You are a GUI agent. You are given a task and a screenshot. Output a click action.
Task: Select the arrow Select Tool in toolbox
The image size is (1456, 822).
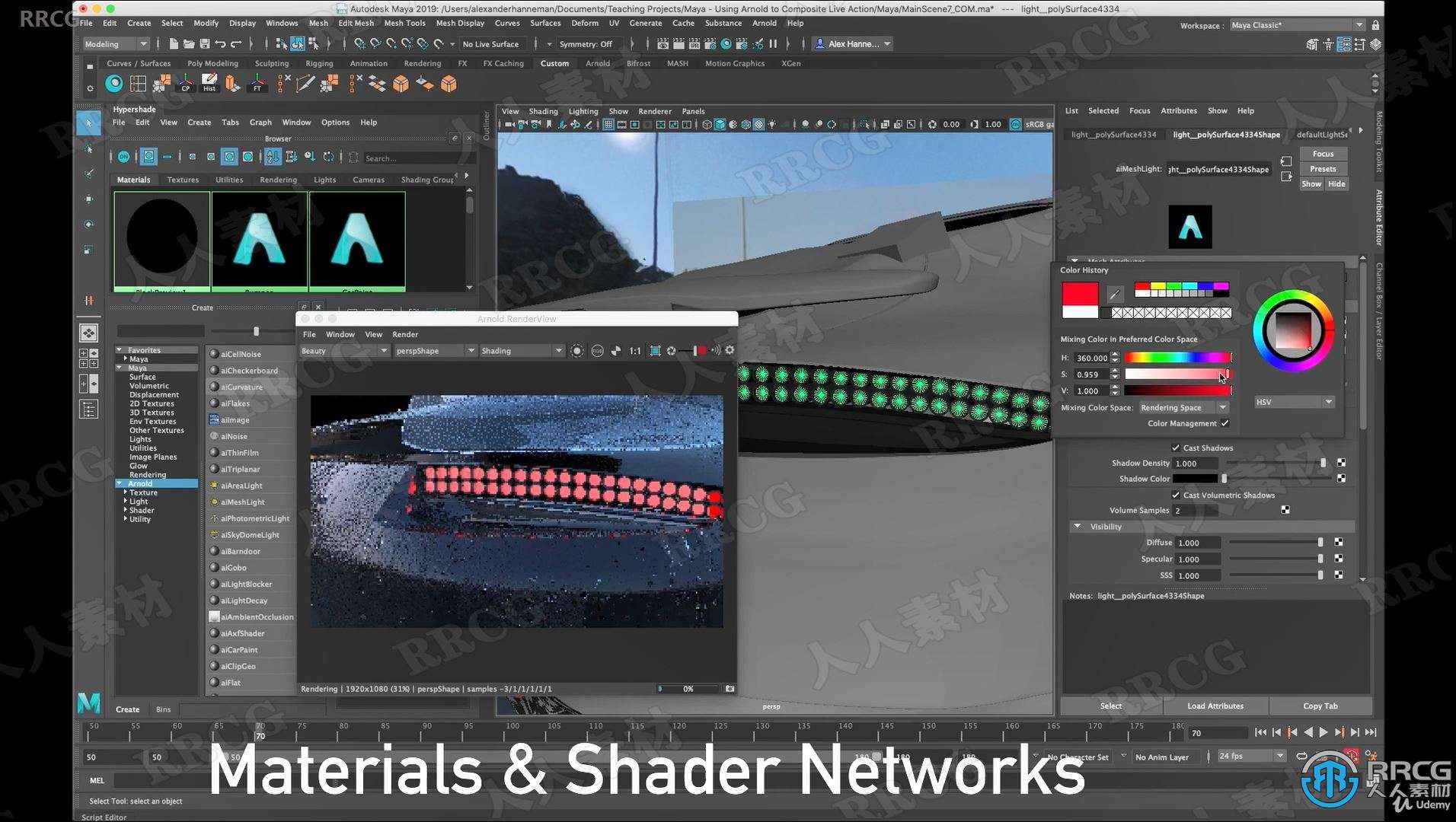click(89, 123)
